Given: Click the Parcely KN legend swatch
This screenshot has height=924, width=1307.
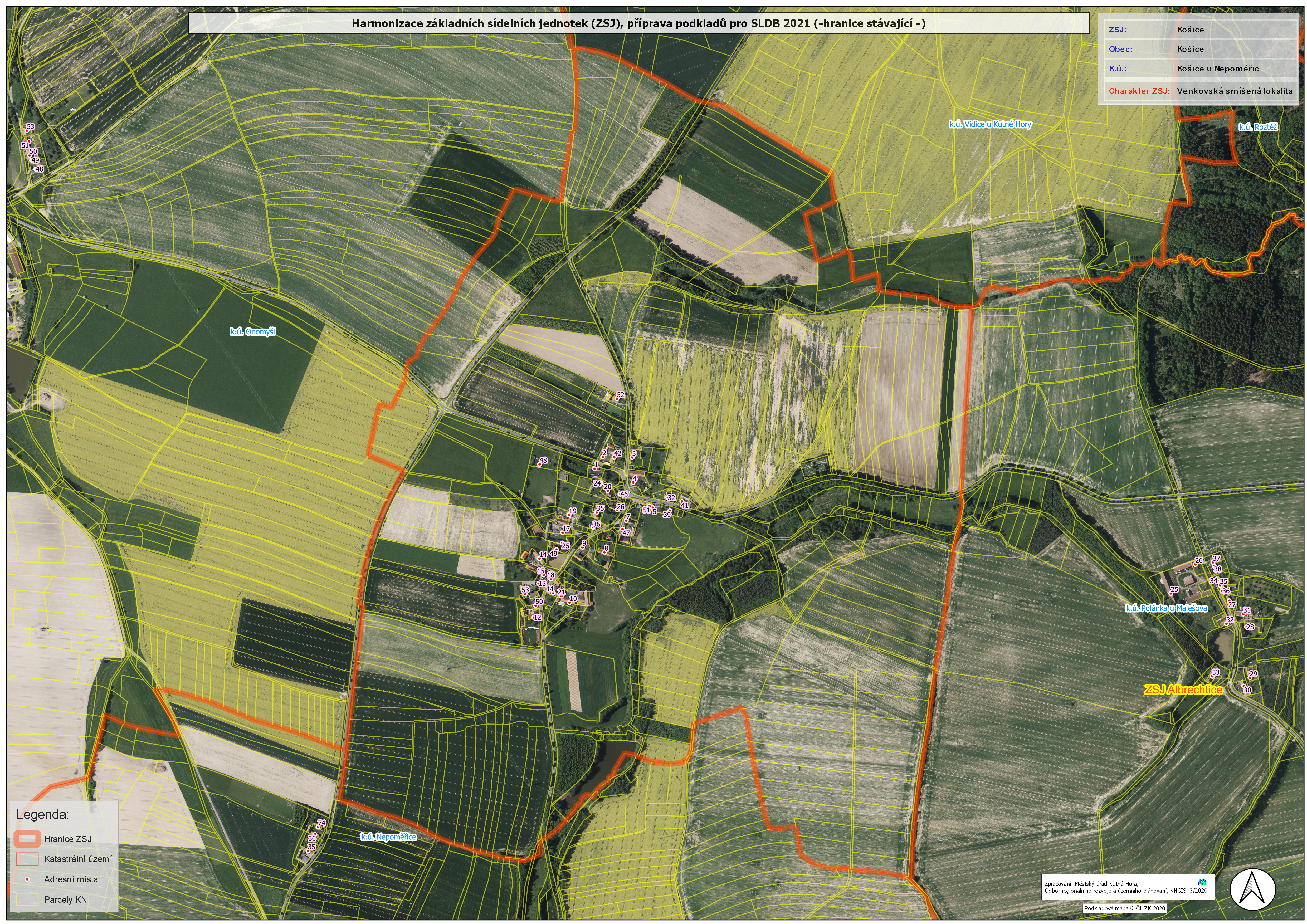Looking at the screenshot, I should pos(27,899).
